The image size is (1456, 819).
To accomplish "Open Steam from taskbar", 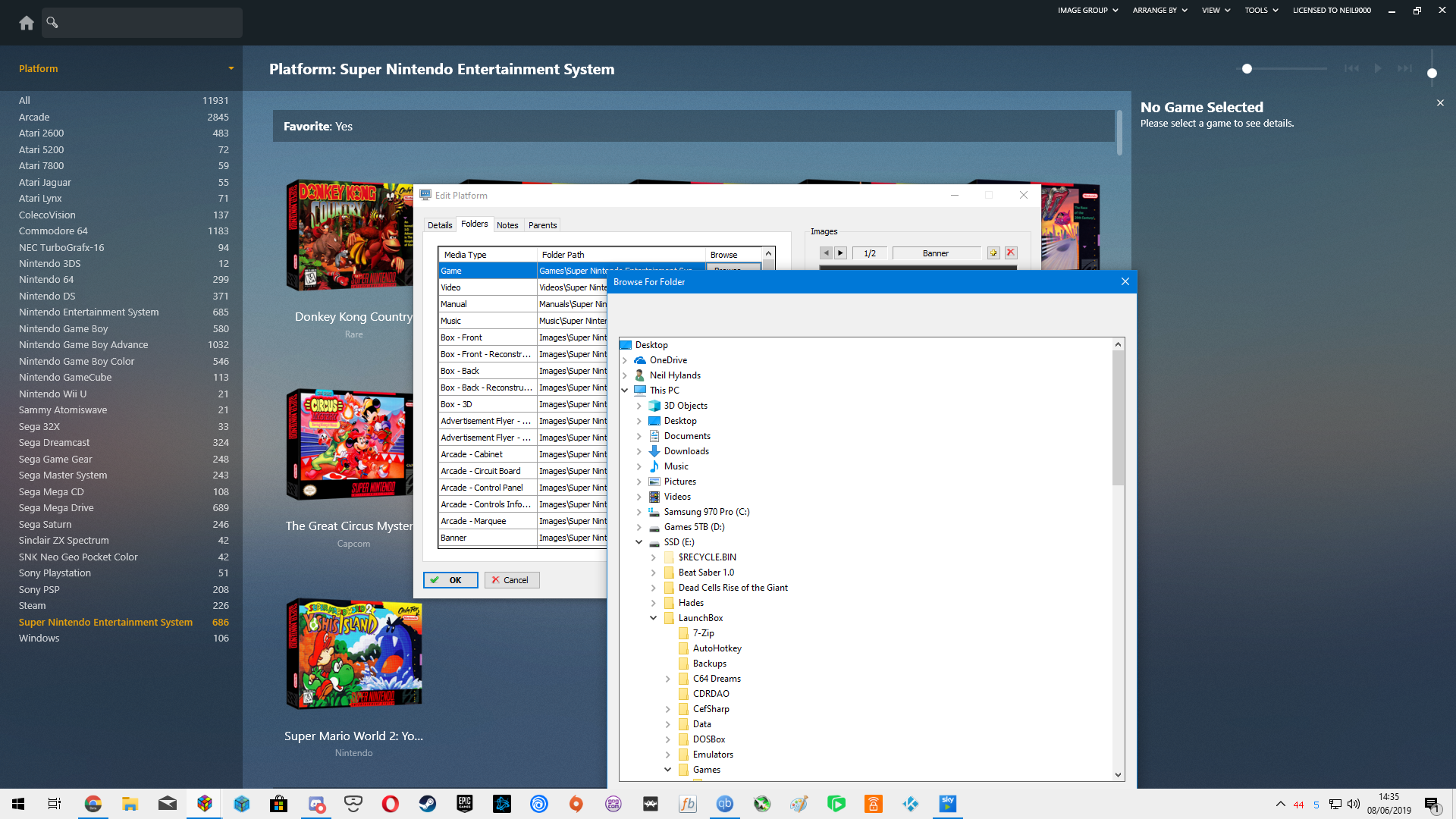I will click(428, 804).
